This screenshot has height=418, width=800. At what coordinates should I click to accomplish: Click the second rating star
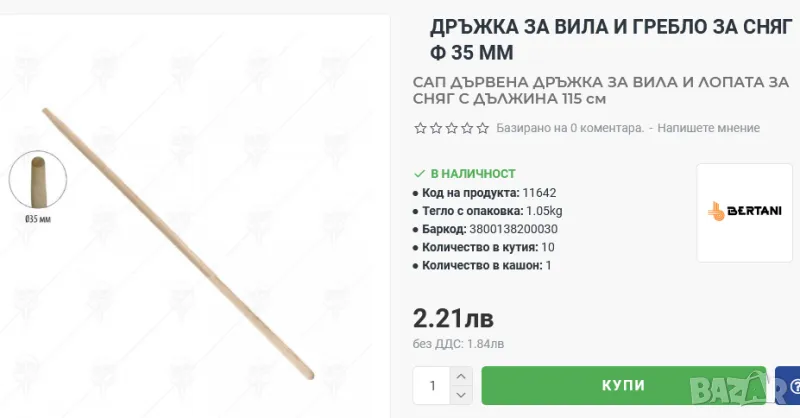click(x=436, y=128)
